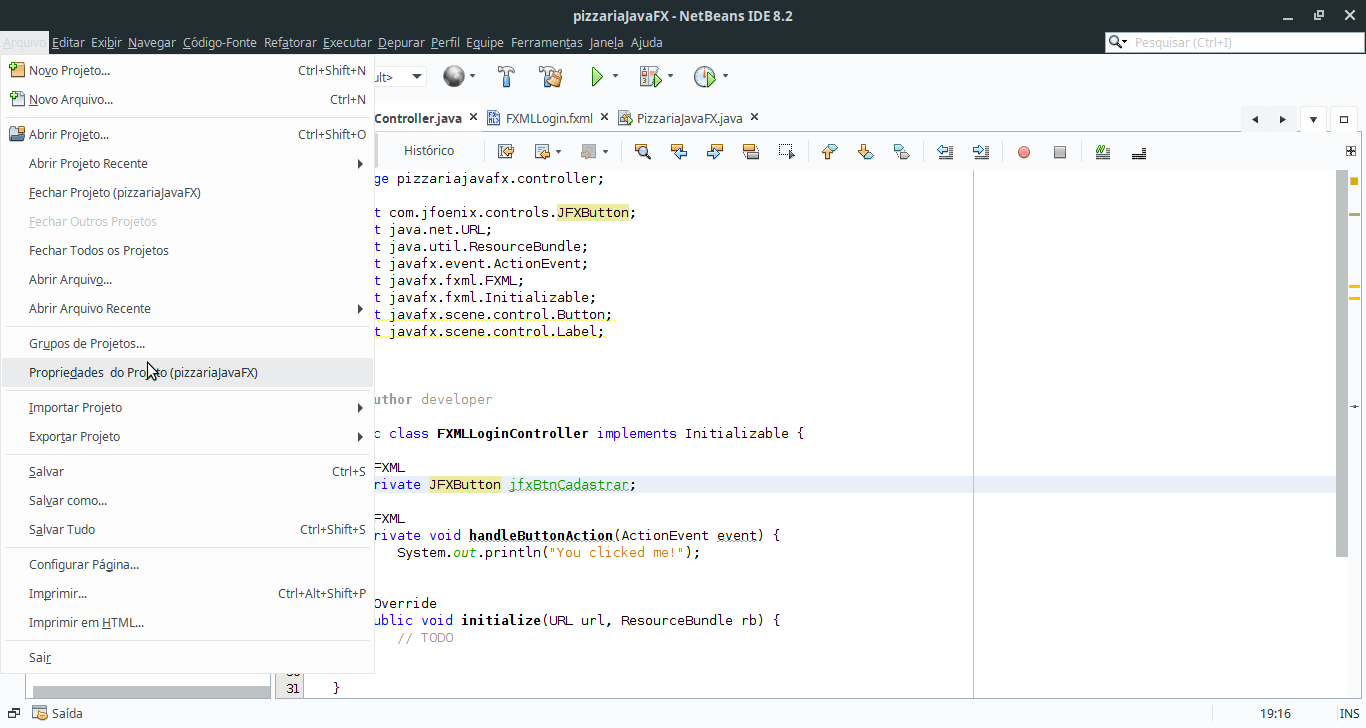1366x728 pixels.
Task: Run the project with green play icon
Action: pos(597,77)
